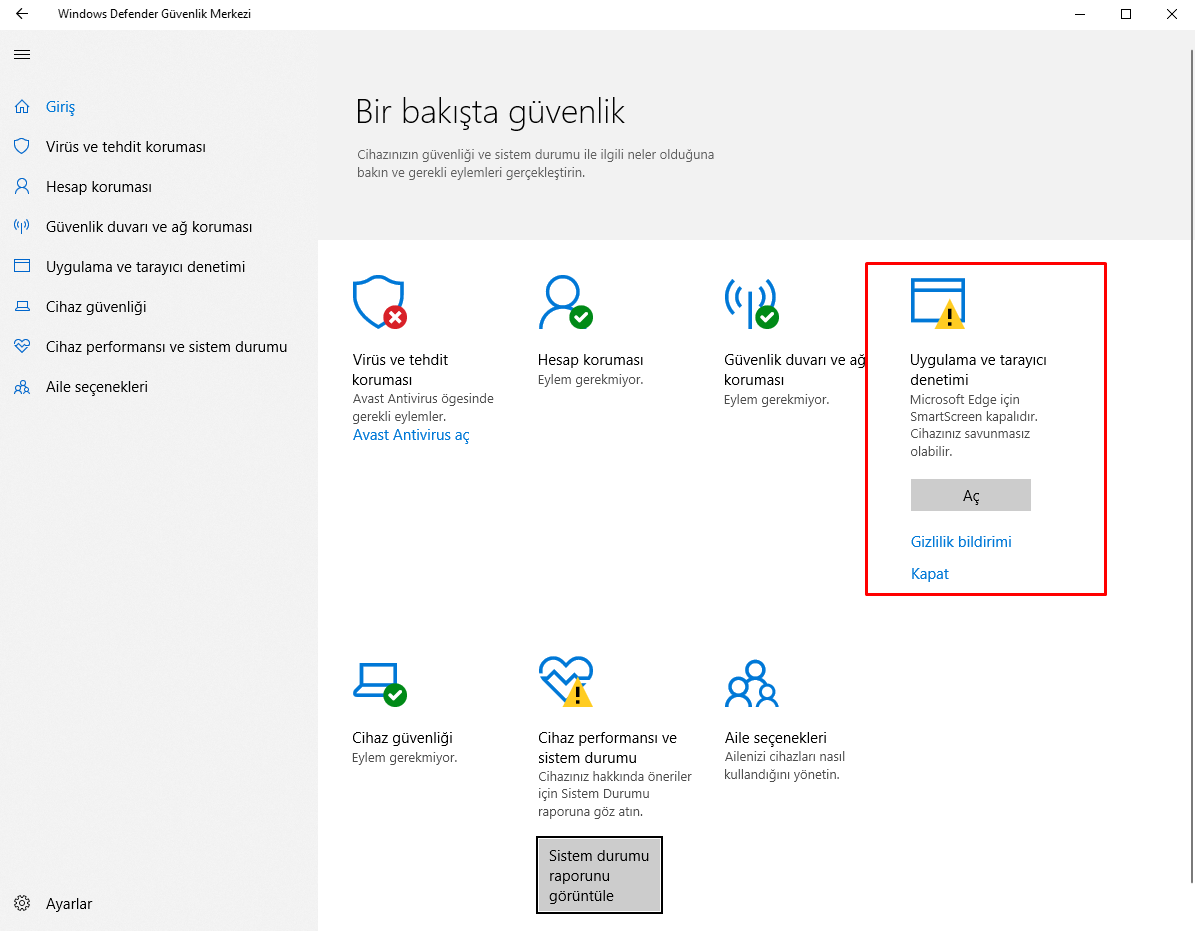This screenshot has height=931, width=1195.
Task: Click the back arrow in title bar
Action: point(21,14)
